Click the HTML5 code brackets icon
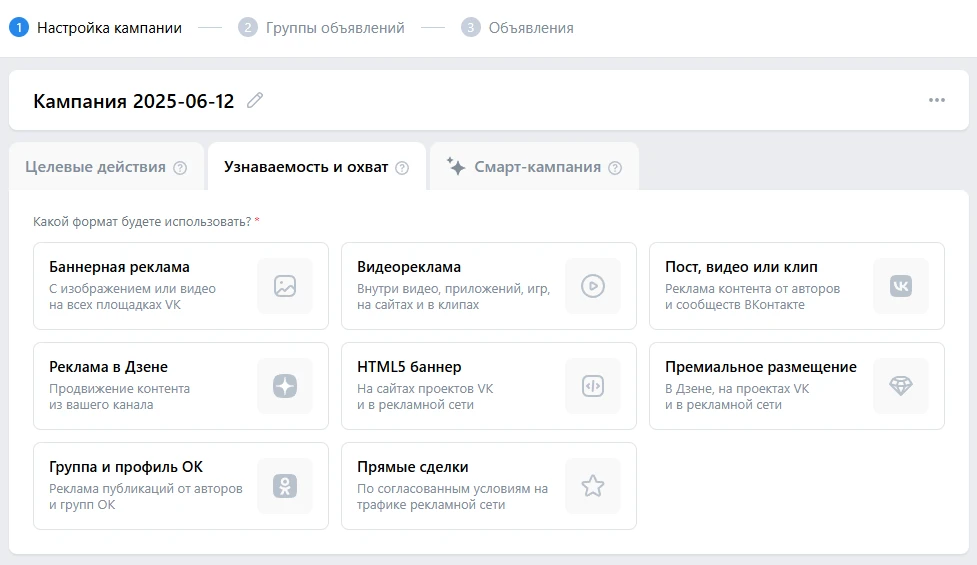This screenshot has width=977, height=565. pos(593,386)
